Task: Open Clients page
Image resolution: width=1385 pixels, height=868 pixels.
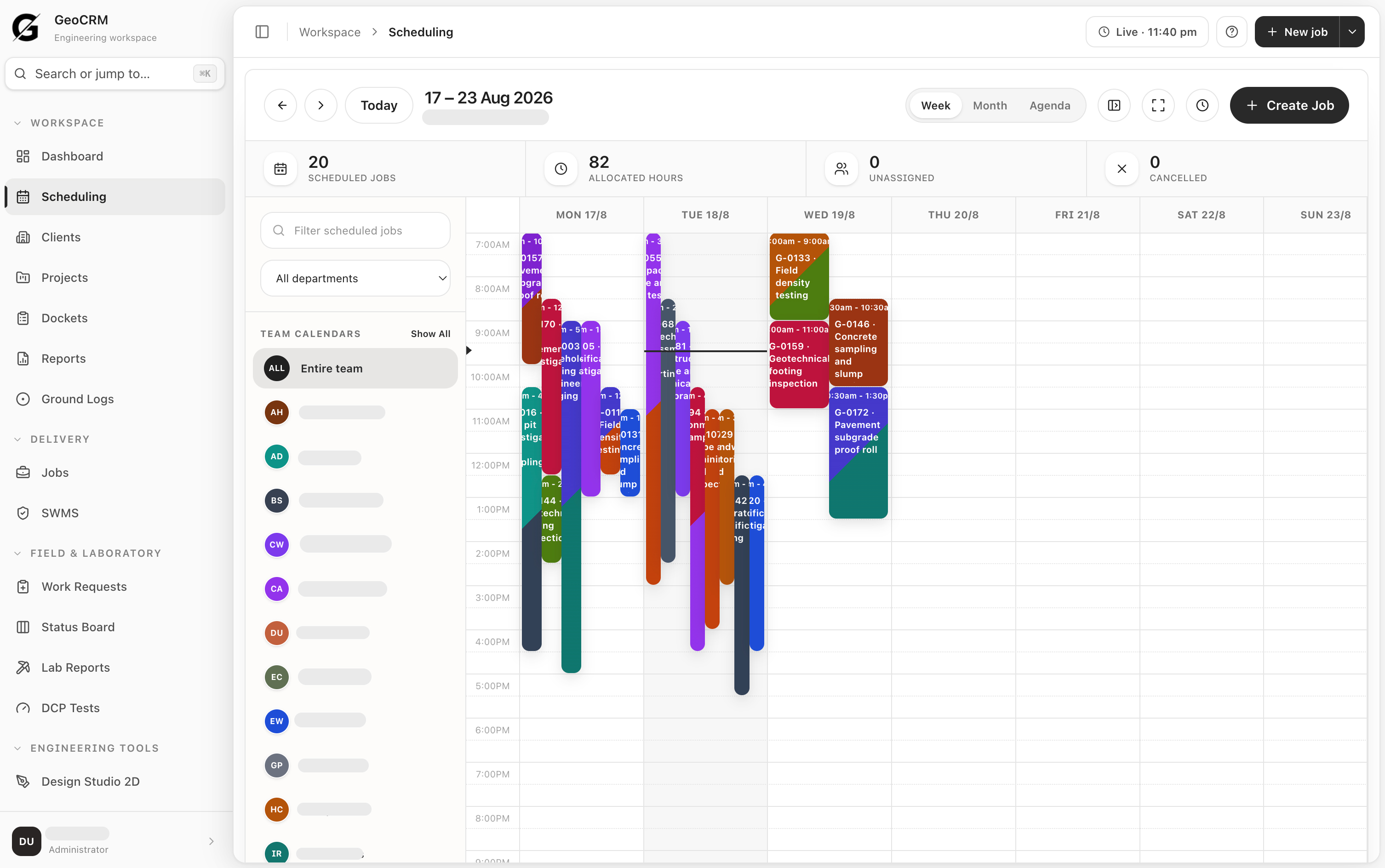Action: (x=115, y=237)
